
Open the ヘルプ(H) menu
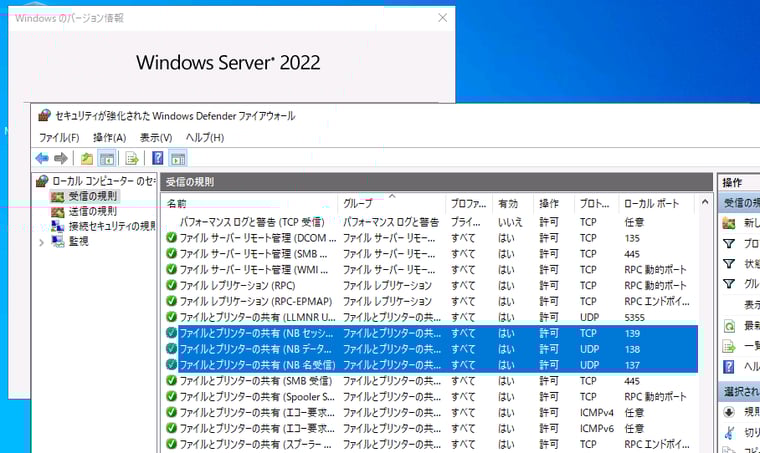(205, 138)
